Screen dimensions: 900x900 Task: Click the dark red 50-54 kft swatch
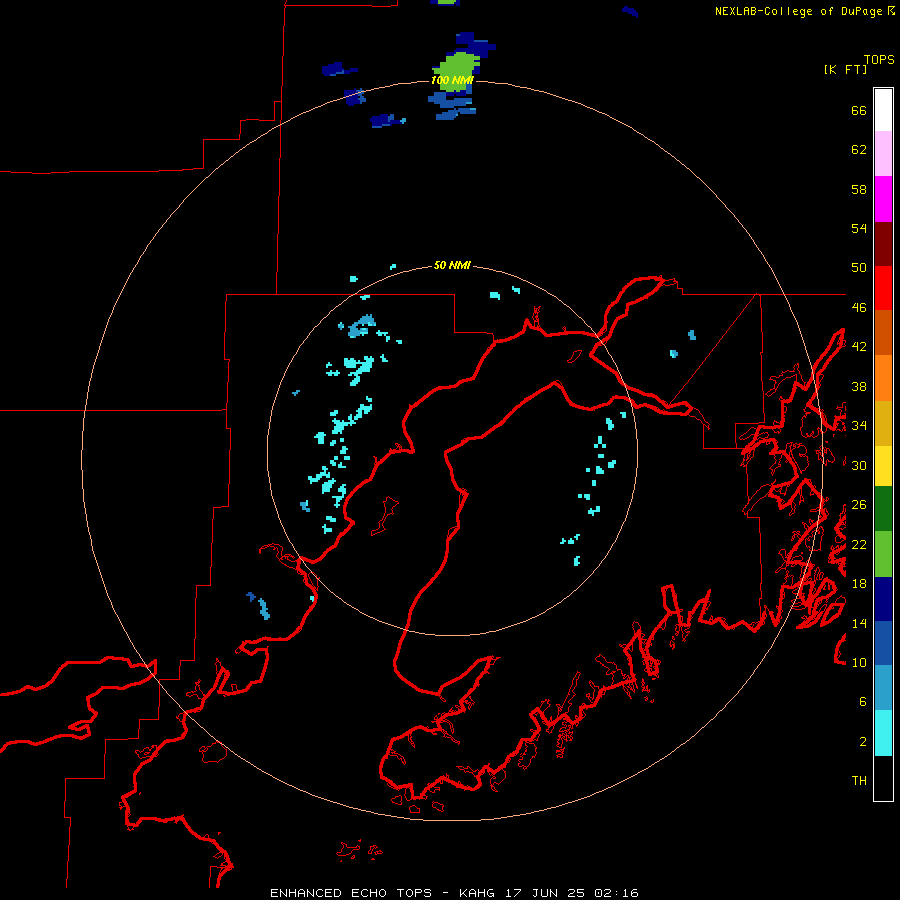coord(883,244)
